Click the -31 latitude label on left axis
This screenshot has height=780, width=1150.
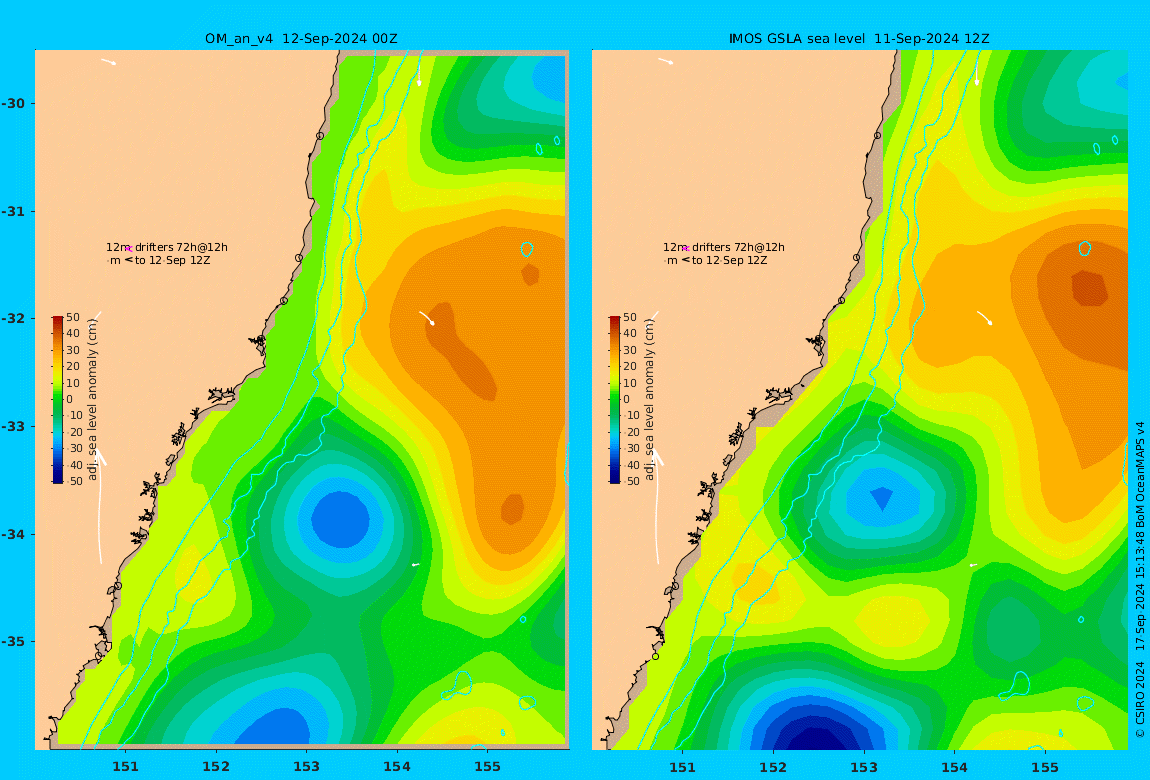pyautogui.click(x=13, y=211)
